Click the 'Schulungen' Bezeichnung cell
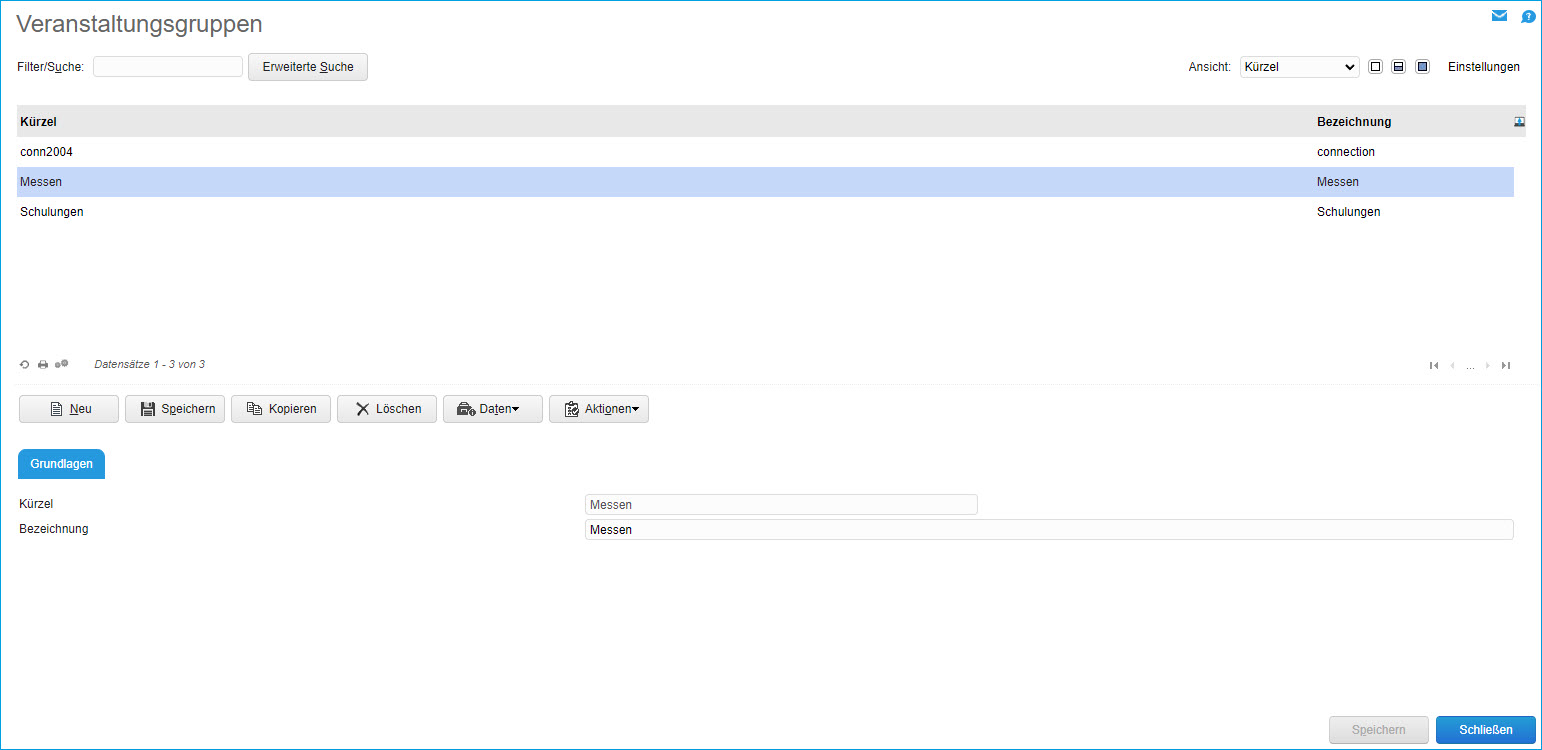 click(1349, 212)
